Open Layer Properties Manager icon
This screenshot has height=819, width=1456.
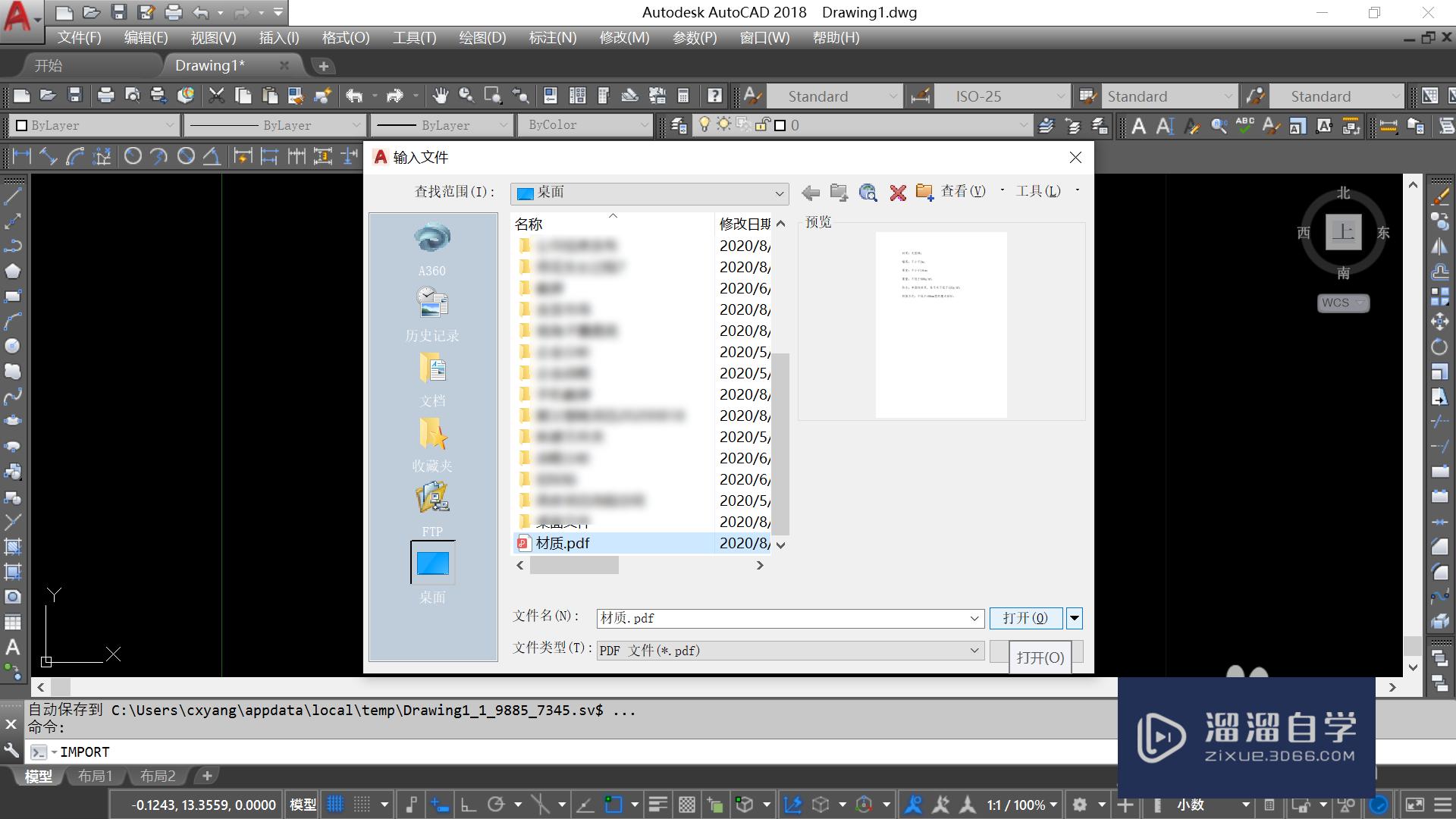tap(679, 125)
